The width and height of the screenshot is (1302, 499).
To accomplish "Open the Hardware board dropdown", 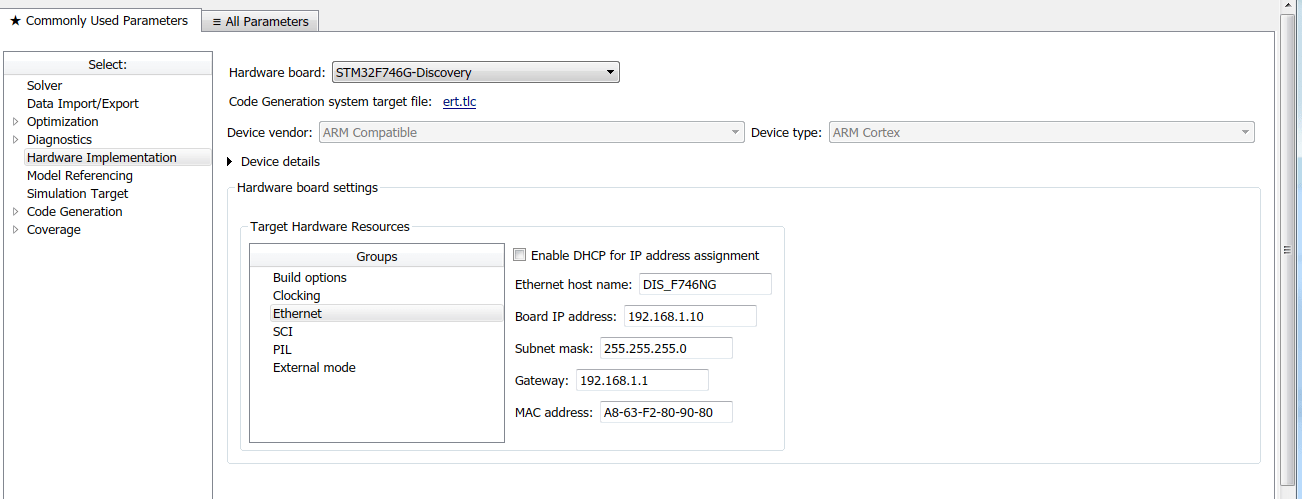I will click(x=475, y=72).
